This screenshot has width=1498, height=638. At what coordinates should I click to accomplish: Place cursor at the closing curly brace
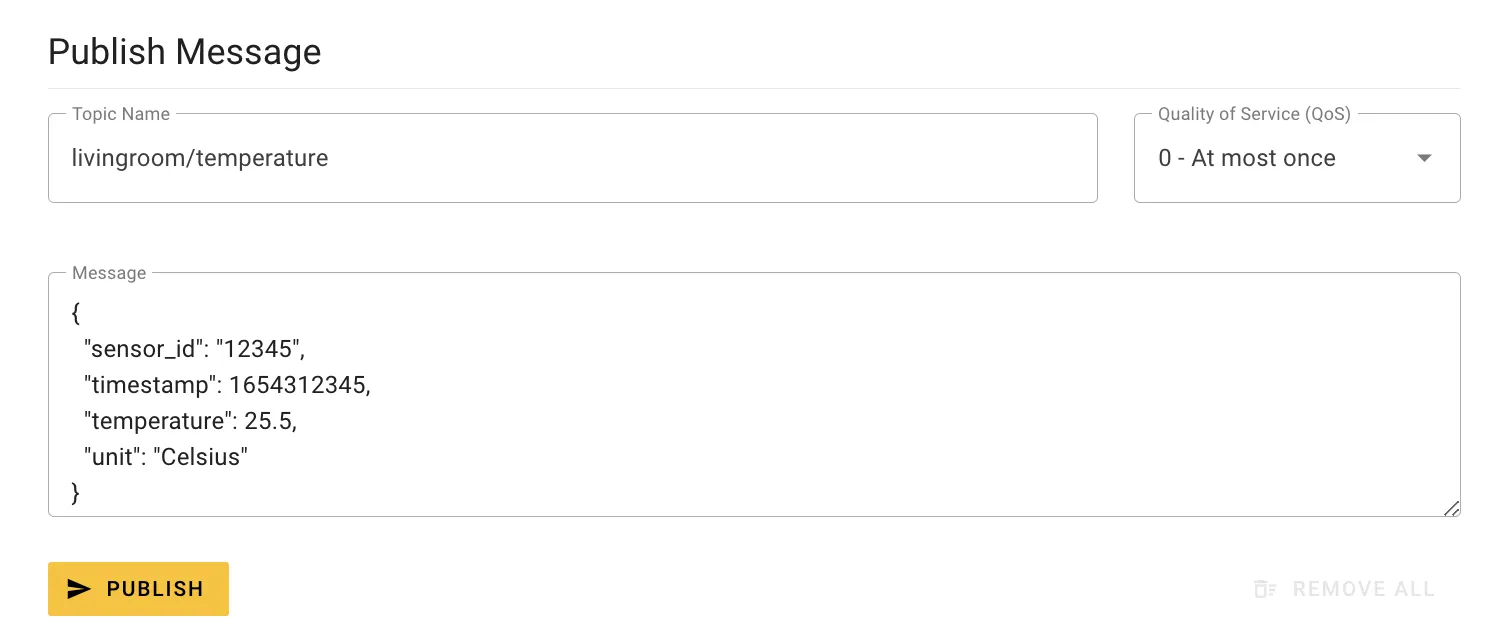click(77, 493)
